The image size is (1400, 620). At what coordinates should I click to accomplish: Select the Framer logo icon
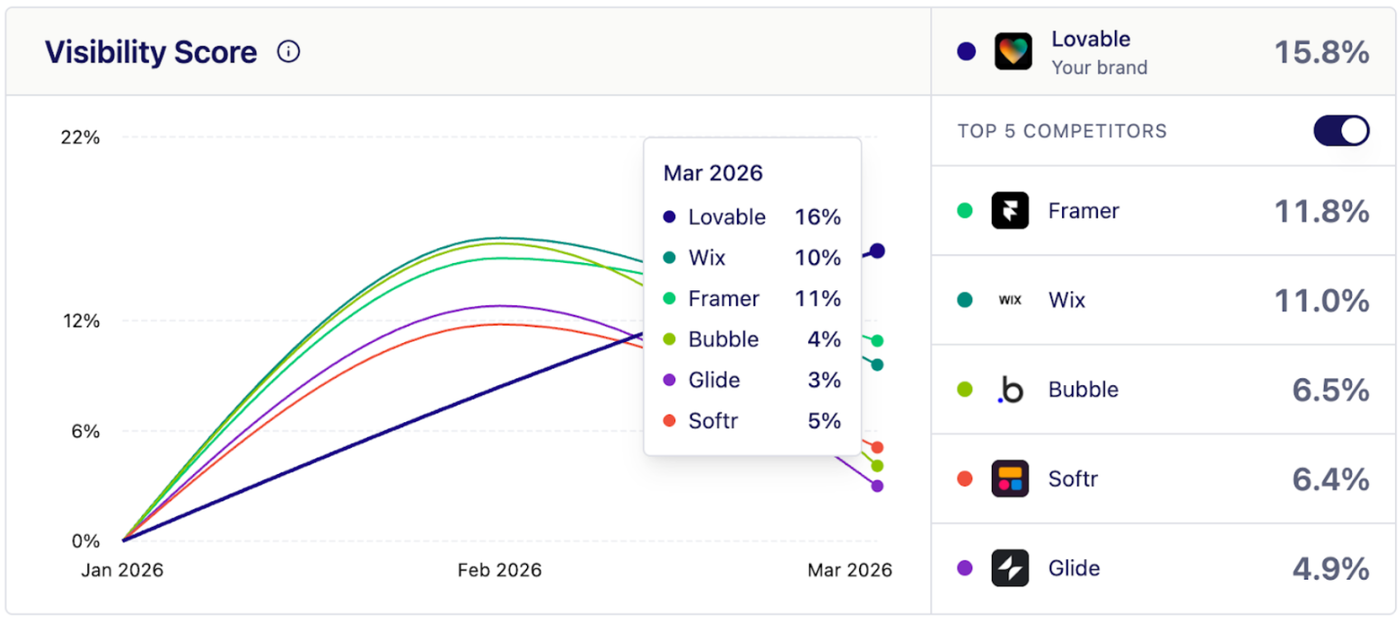(x=1012, y=211)
